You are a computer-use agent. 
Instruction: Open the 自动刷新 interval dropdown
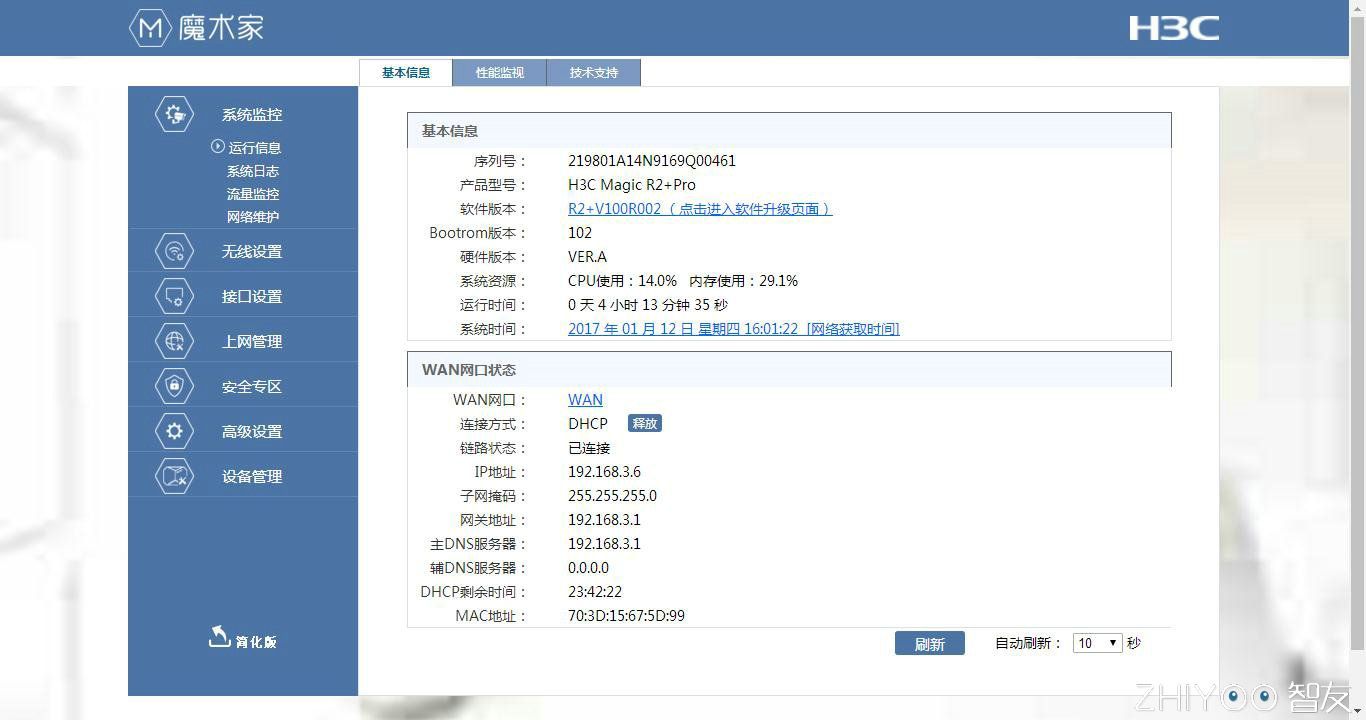click(1098, 643)
